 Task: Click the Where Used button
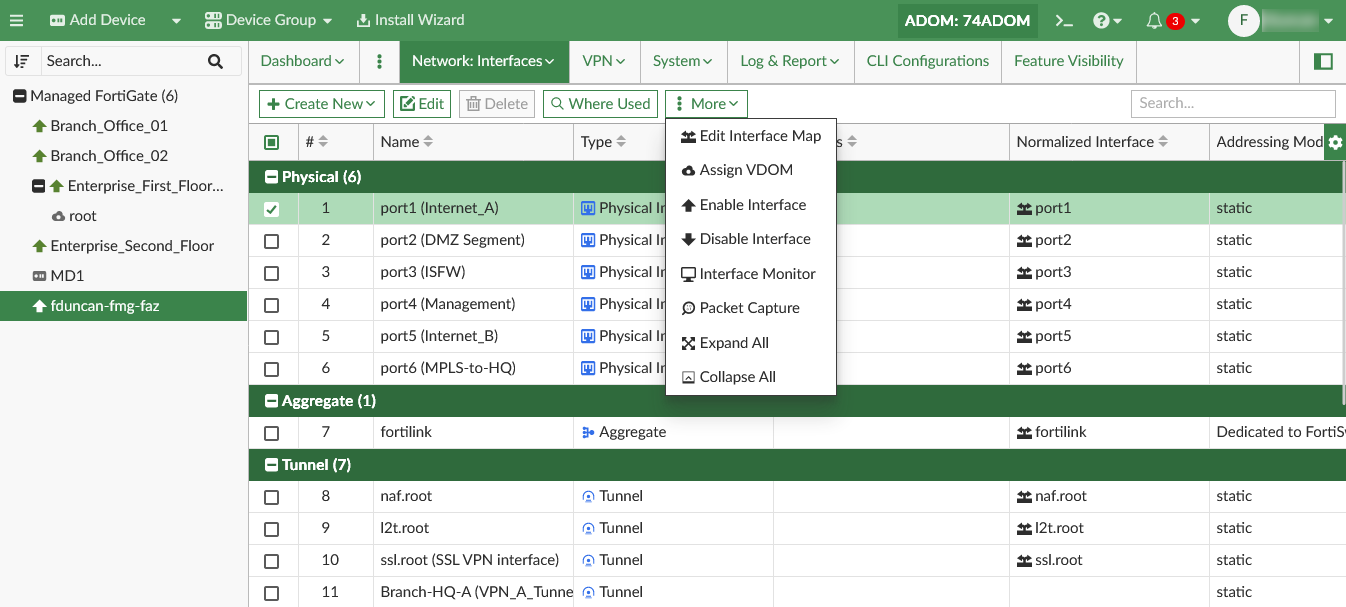click(600, 103)
